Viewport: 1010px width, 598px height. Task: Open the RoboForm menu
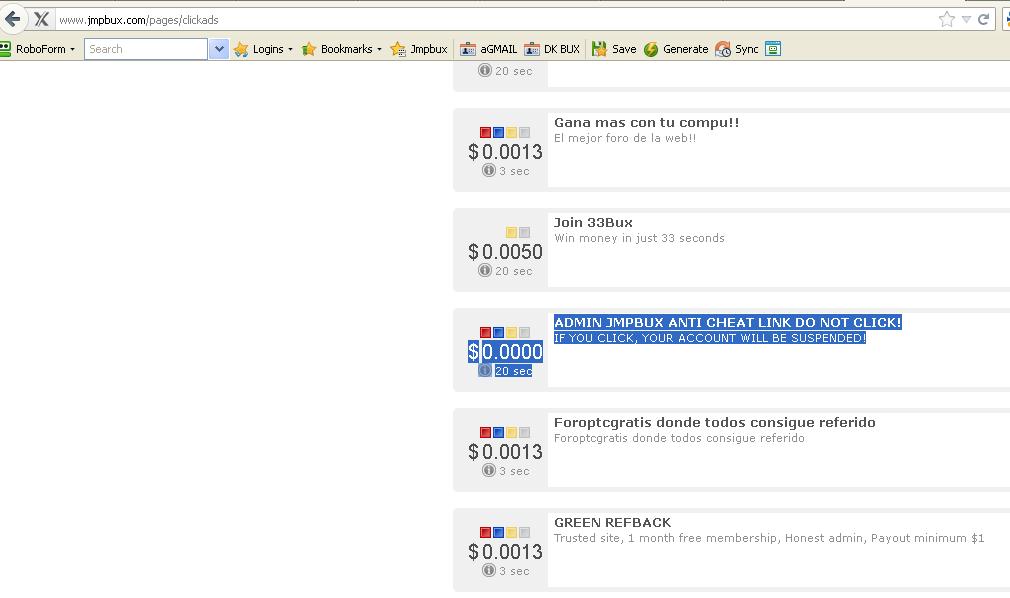[x=38, y=49]
